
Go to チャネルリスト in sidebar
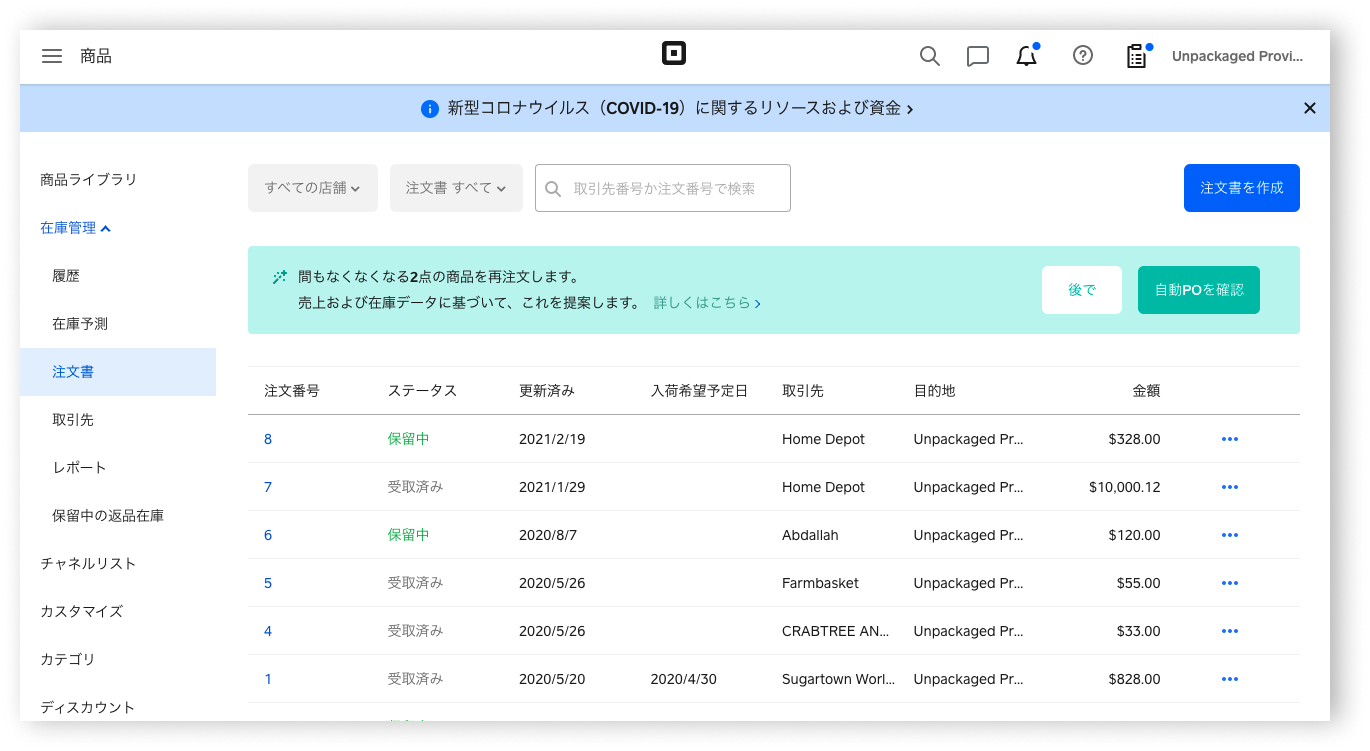coord(88,564)
